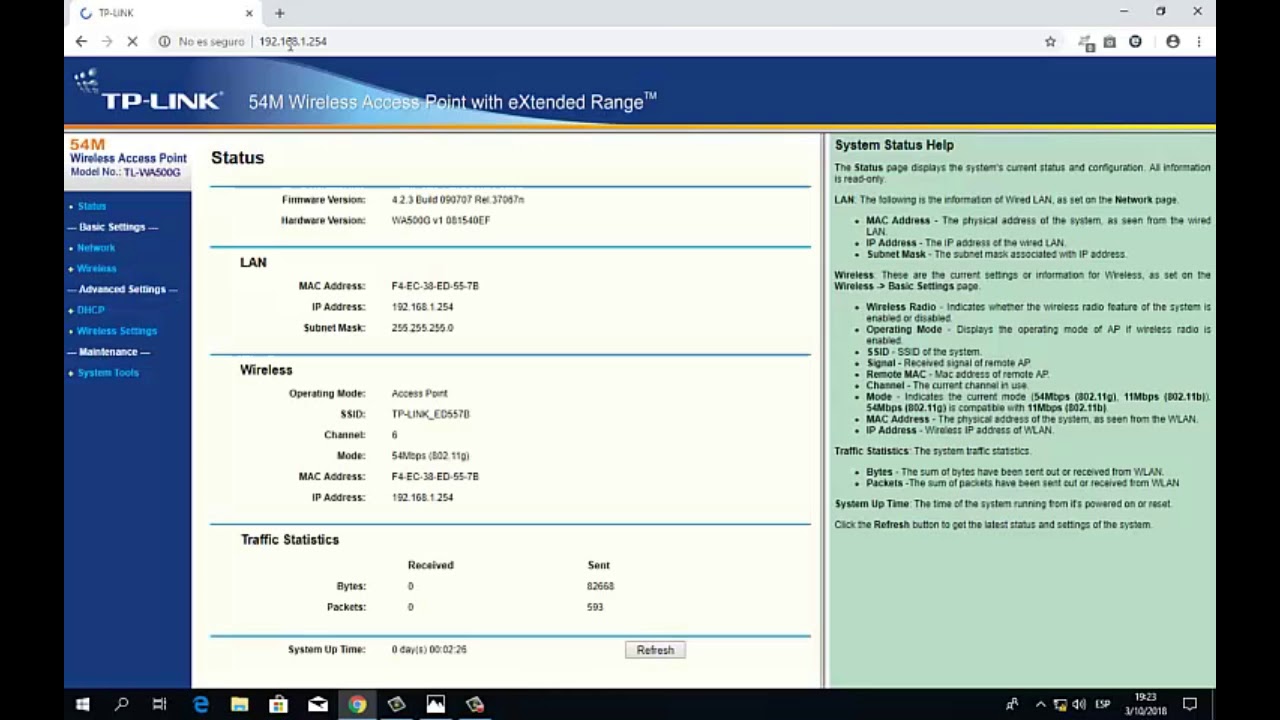The image size is (1280, 720).
Task: Open the round extension icon
Action: click(1135, 41)
